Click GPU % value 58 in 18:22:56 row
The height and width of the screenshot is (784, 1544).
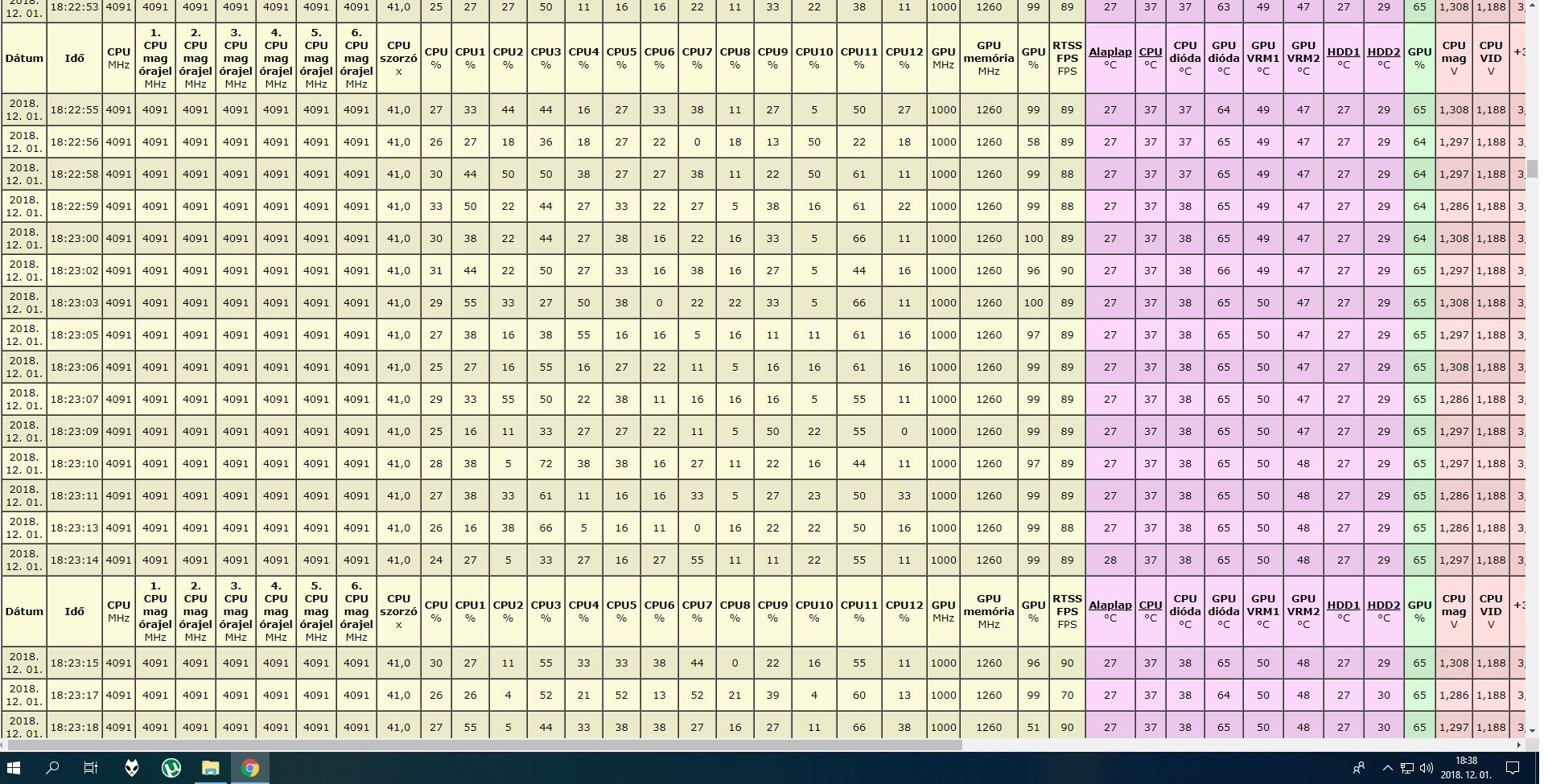(1033, 142)
